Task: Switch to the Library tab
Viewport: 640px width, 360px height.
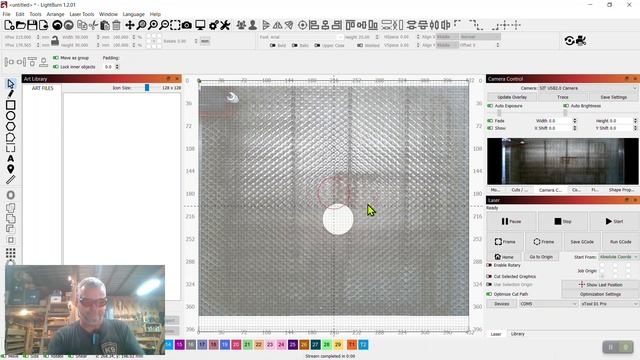Action: pyautogui.click(x=517, y=334)
